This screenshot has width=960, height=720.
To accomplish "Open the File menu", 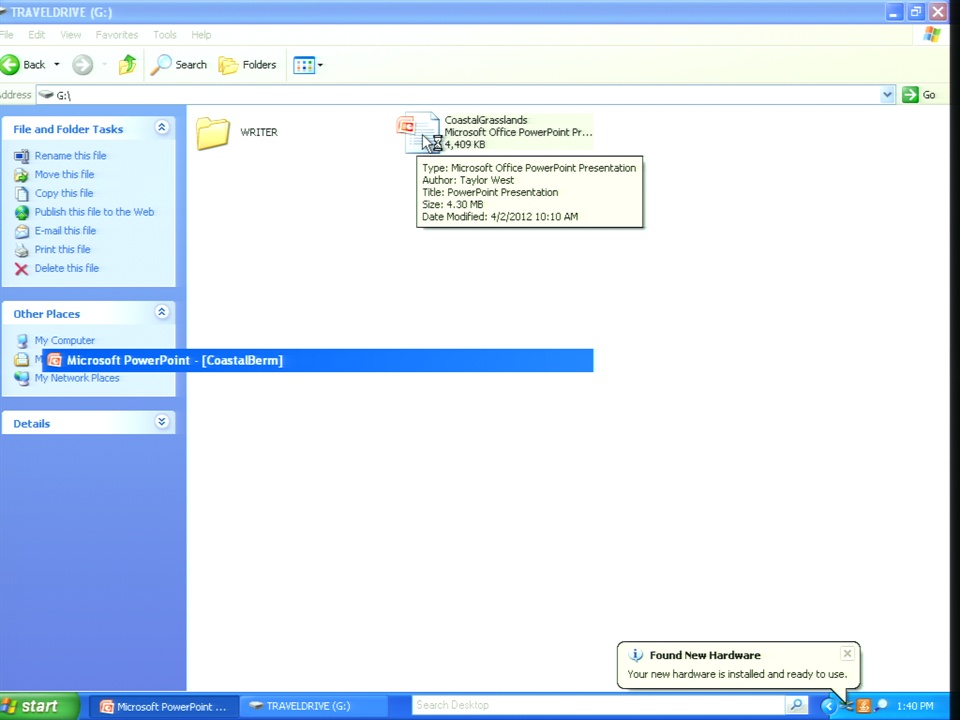I will (6, 35).
